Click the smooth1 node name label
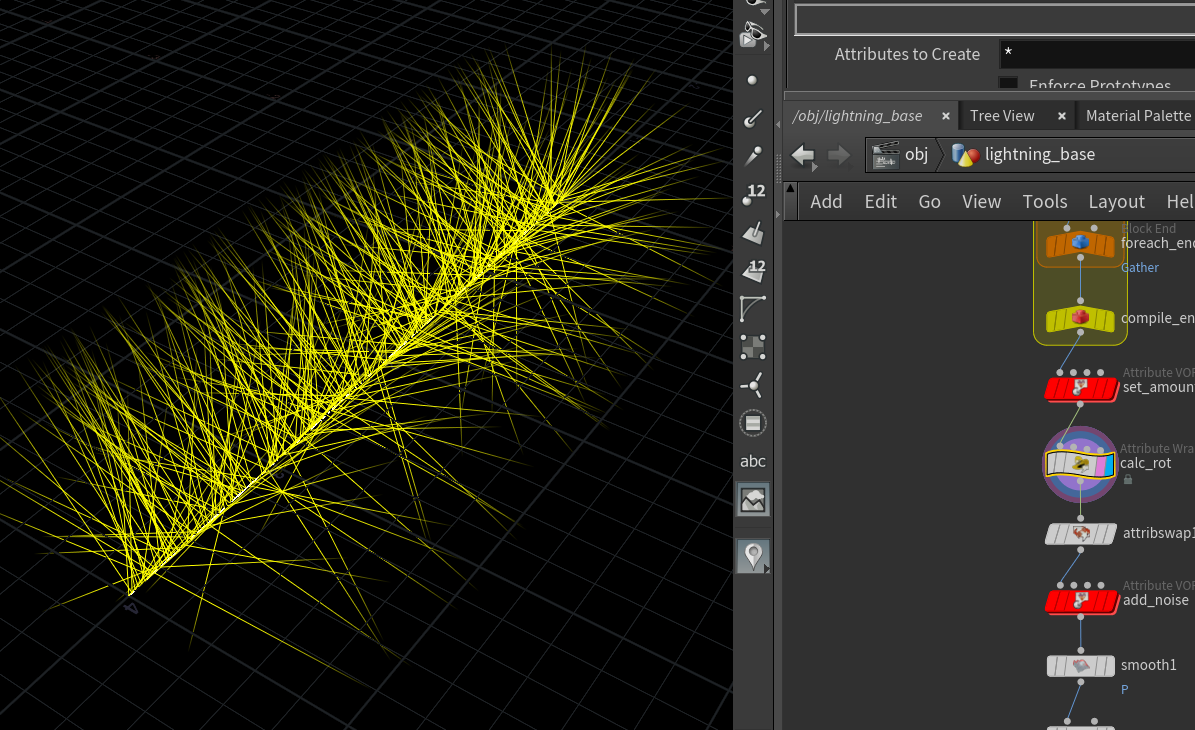 tap(1149, 665)
